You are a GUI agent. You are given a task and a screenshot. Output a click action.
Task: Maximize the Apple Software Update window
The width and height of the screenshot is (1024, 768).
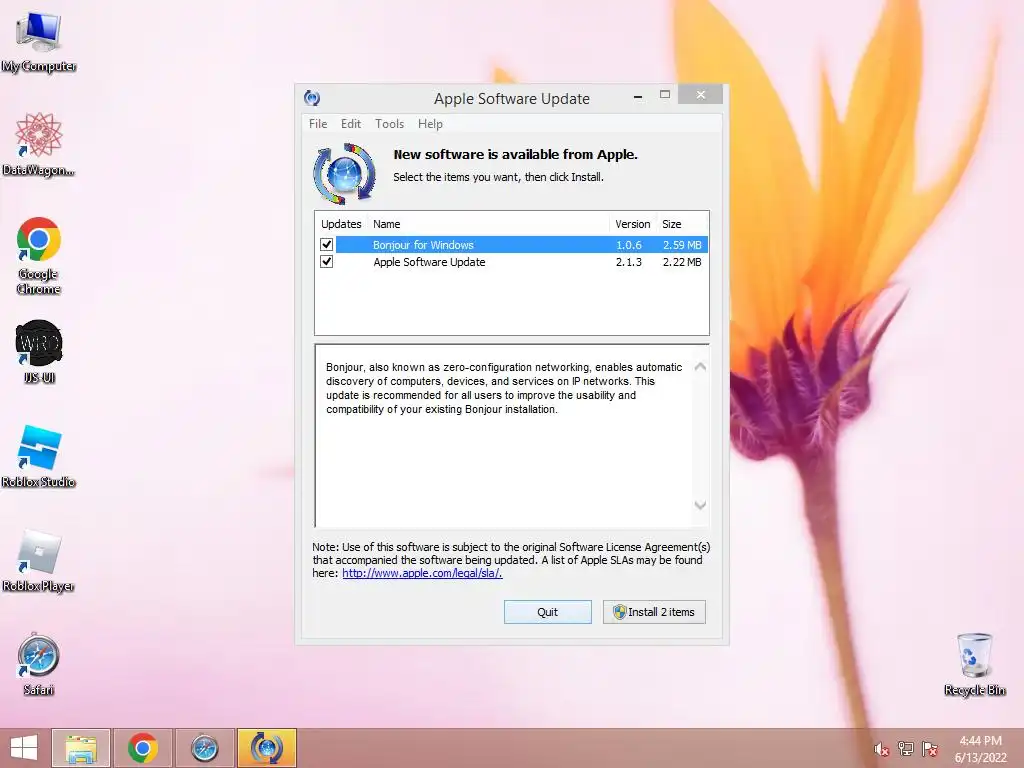point(665,95)
